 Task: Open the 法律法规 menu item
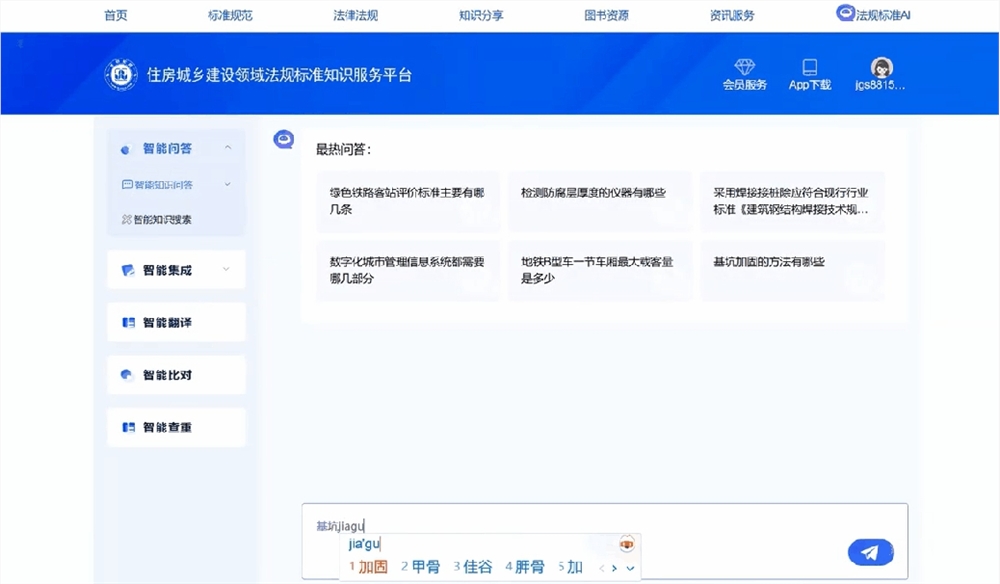click(x=354, y=15)
